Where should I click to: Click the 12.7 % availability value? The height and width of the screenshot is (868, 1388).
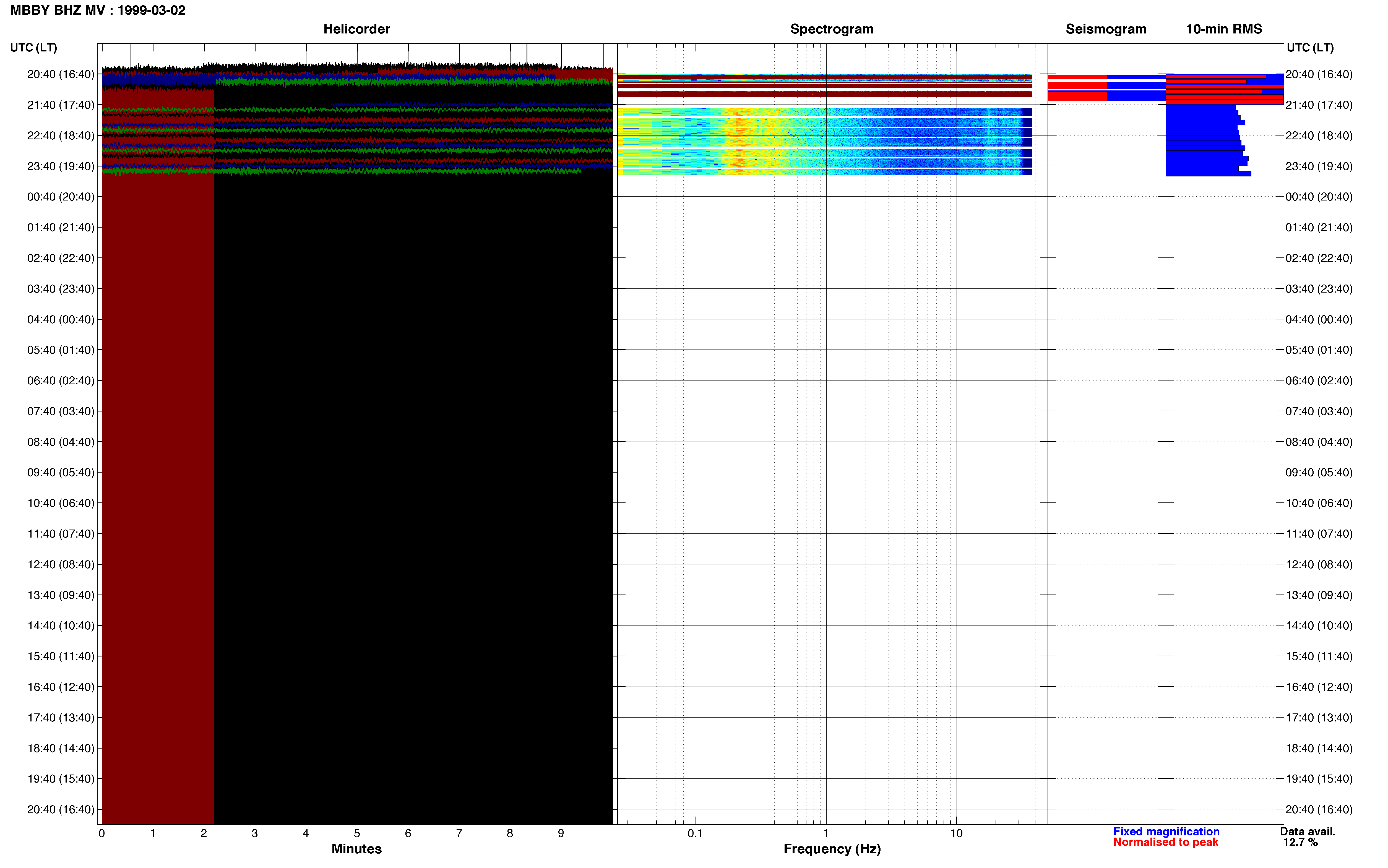coord(1300,842)
